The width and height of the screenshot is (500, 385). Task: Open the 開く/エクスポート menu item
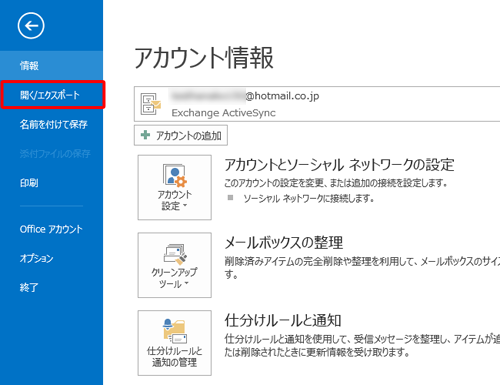(x=51, y=95)
